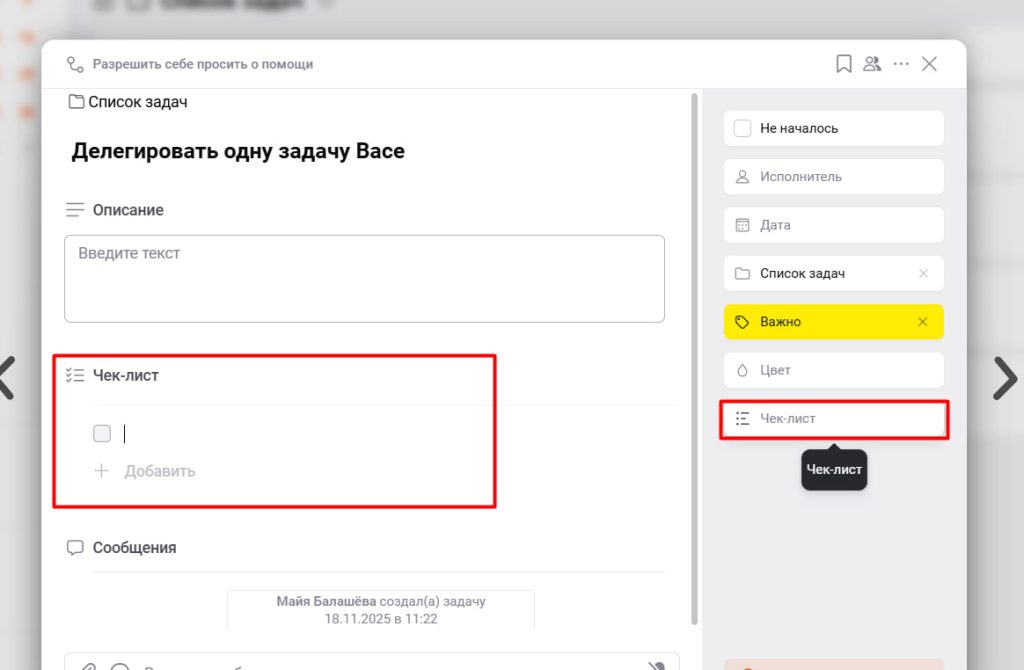This screenshot has width=1024, height=670.
Task: Open the participants icon in header
Action: [872, 64]
